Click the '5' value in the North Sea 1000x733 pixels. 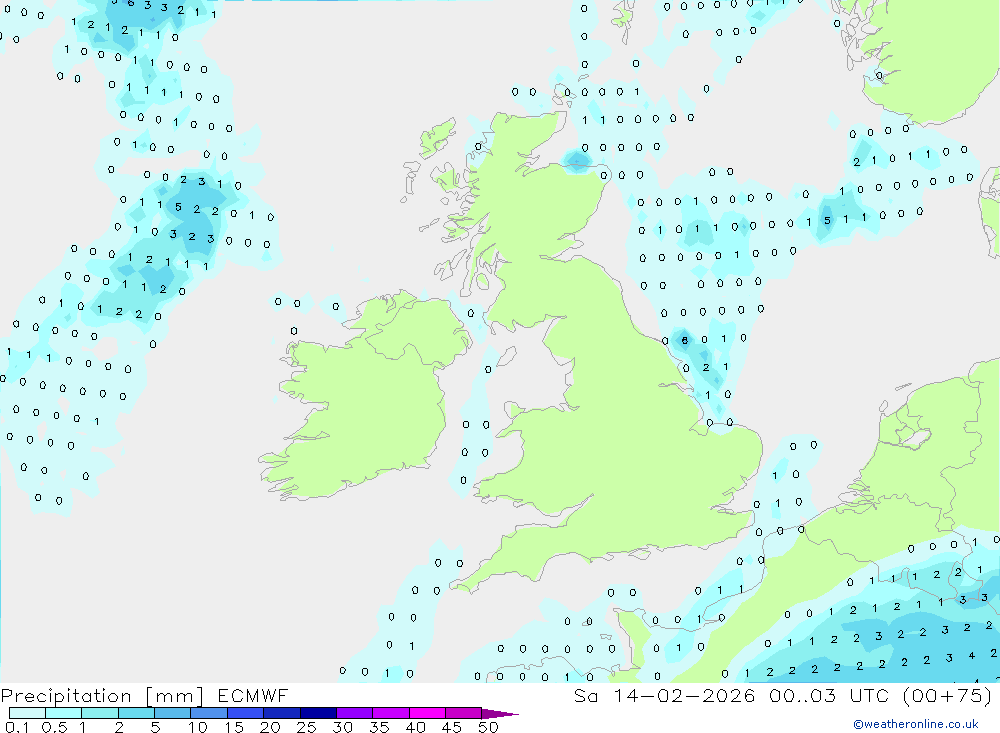click(x=827, y=221)
